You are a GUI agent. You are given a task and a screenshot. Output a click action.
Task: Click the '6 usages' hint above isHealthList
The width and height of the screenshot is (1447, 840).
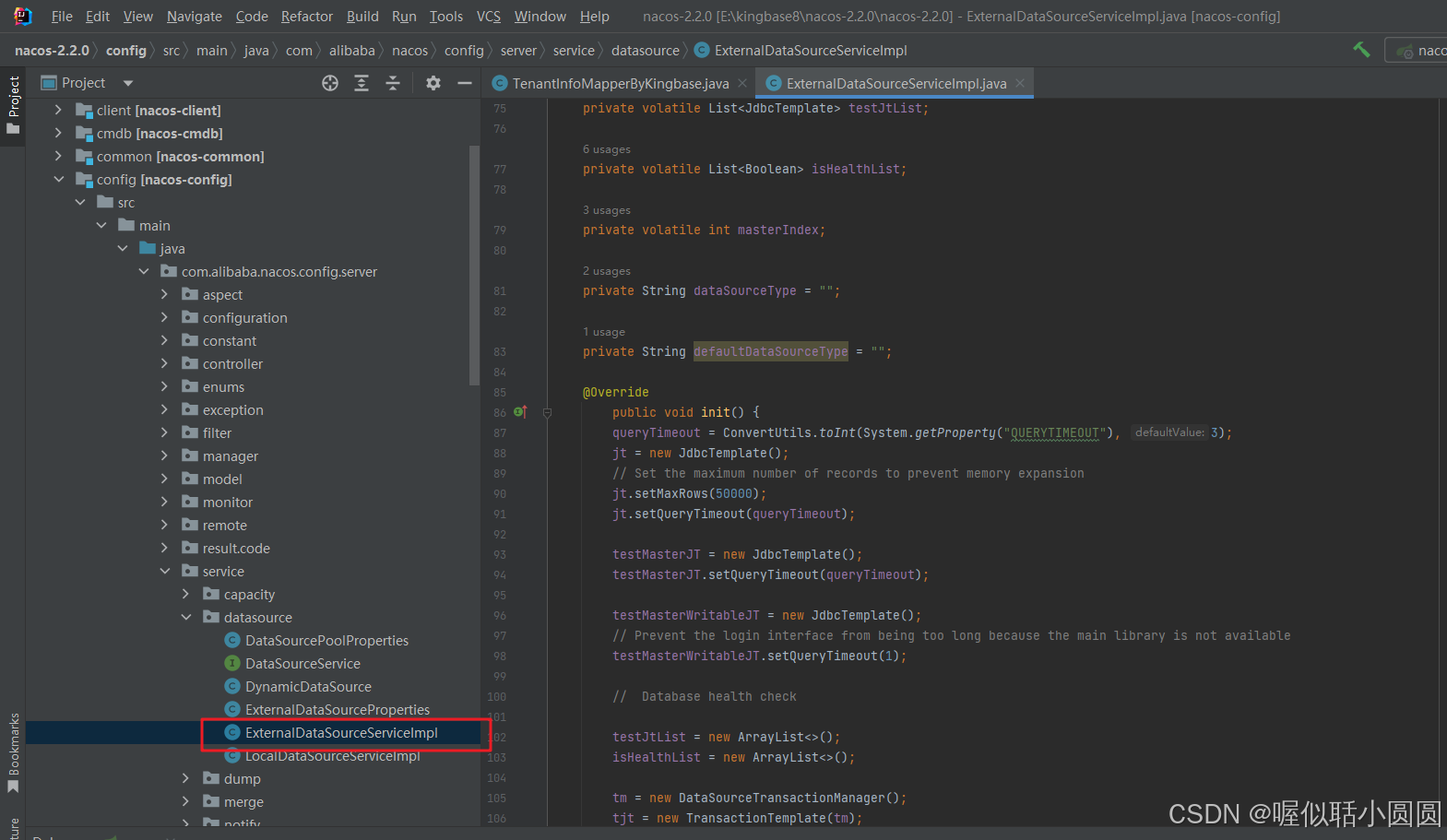607,149
